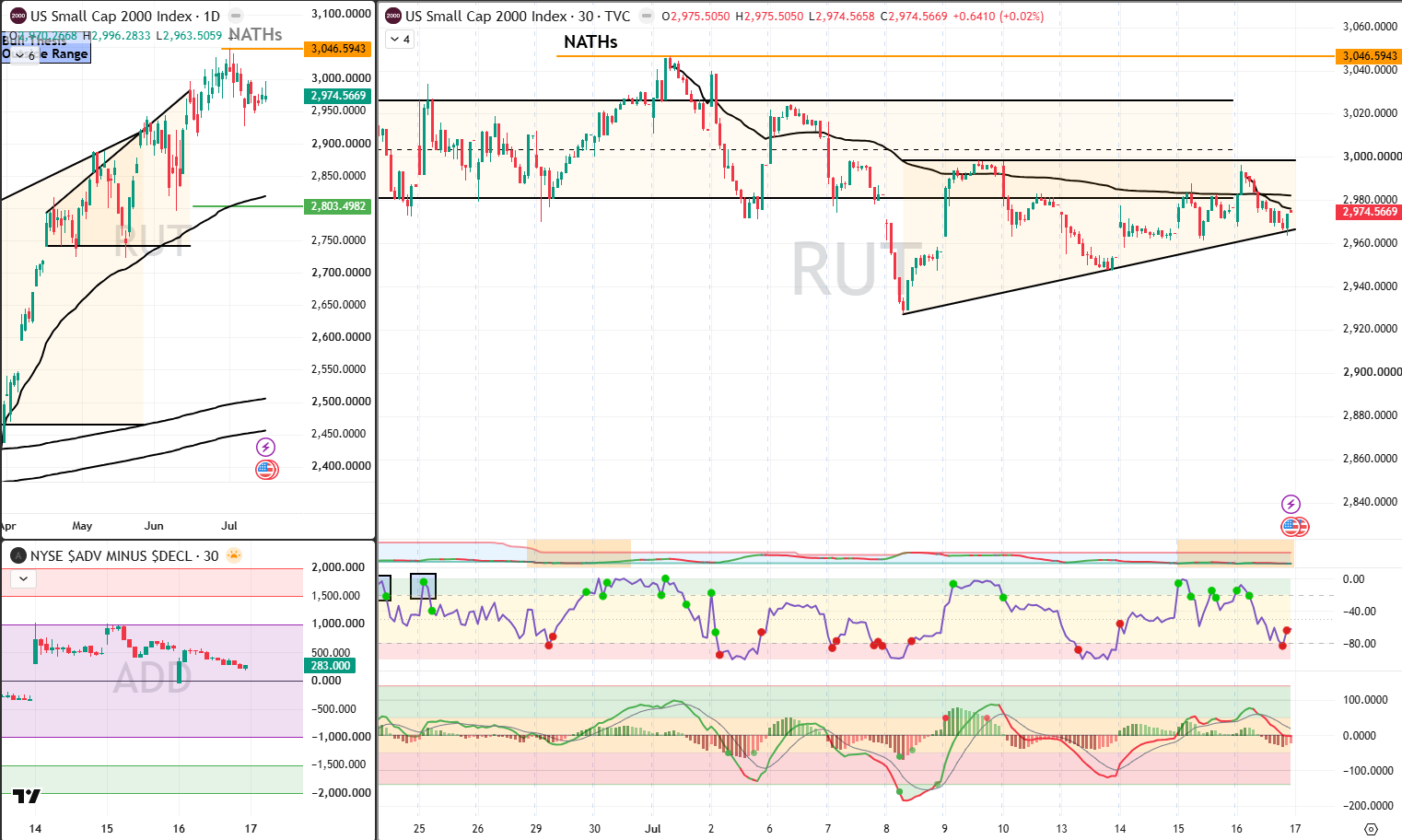The image size is (1402, 840).
Task: Click date '15' on ADD chart time axis
Action: (107, 829)
